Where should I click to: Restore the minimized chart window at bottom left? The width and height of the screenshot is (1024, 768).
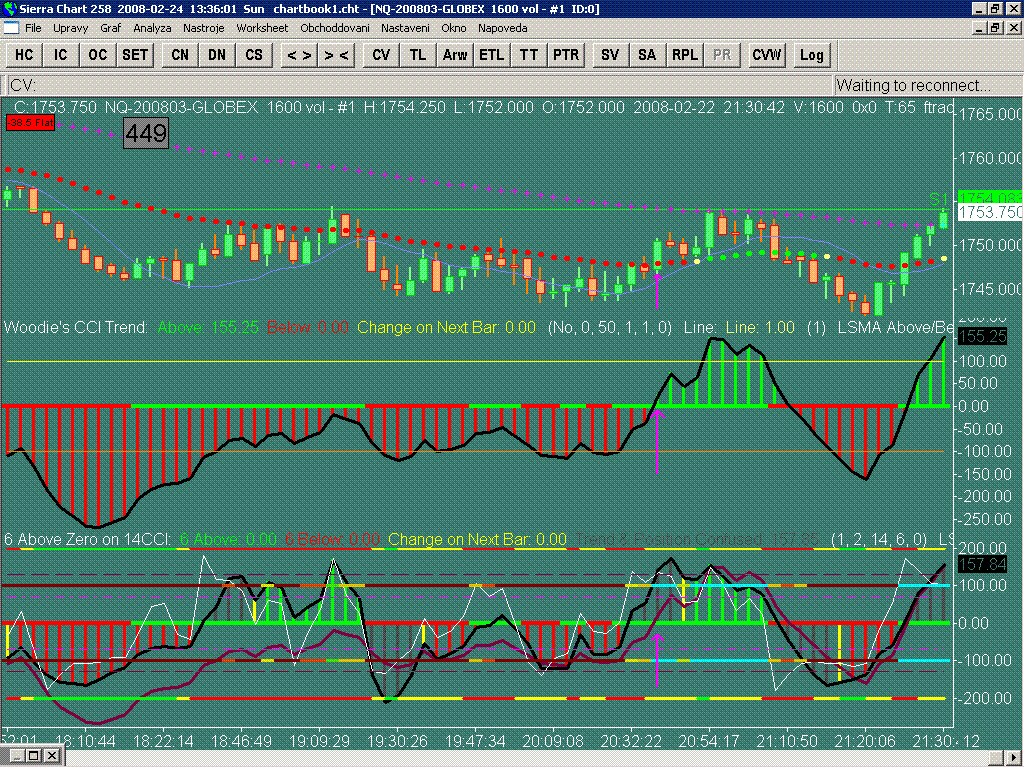pyautogui.click(x=33, y=757)
